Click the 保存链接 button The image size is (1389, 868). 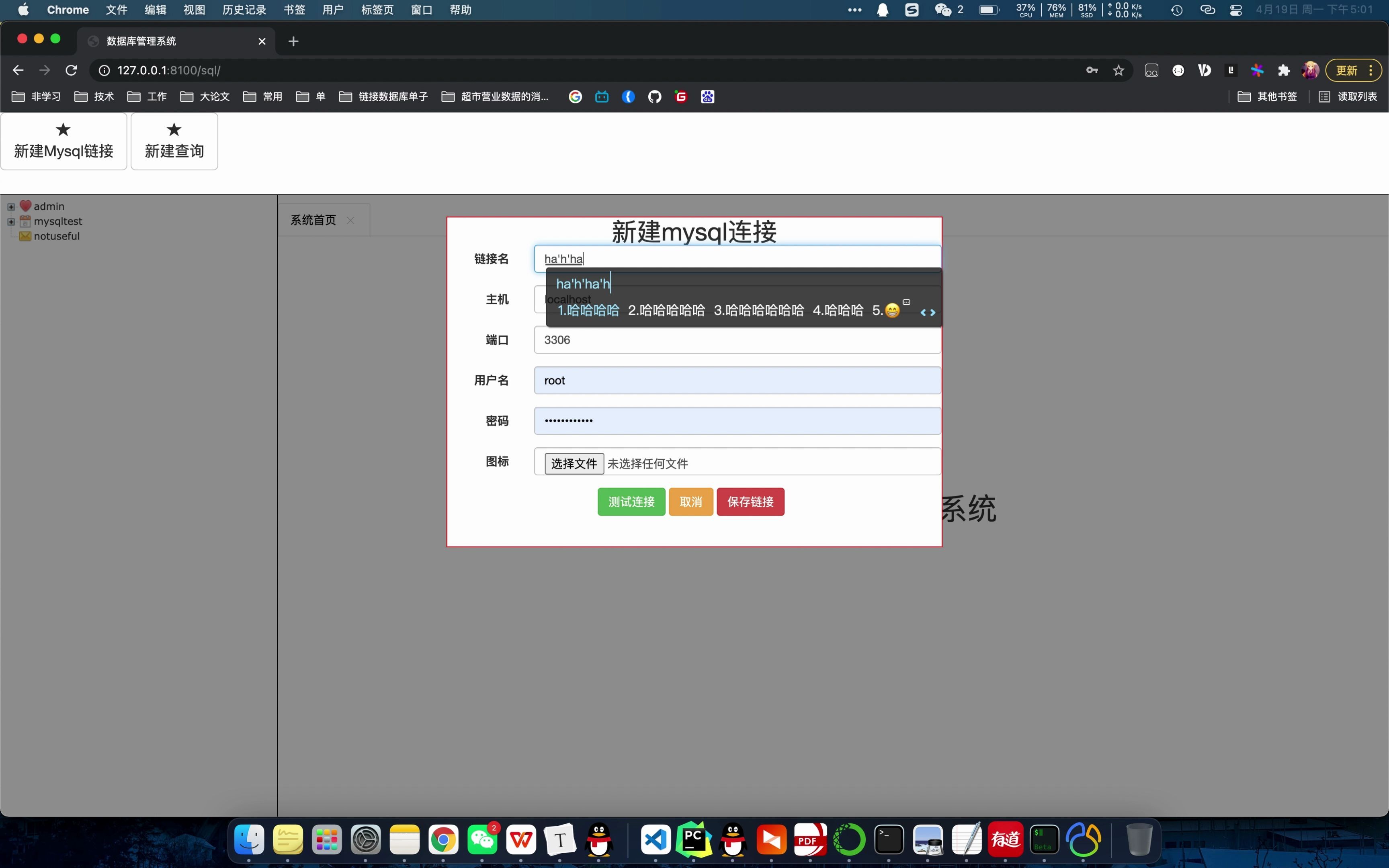point(750,501)
